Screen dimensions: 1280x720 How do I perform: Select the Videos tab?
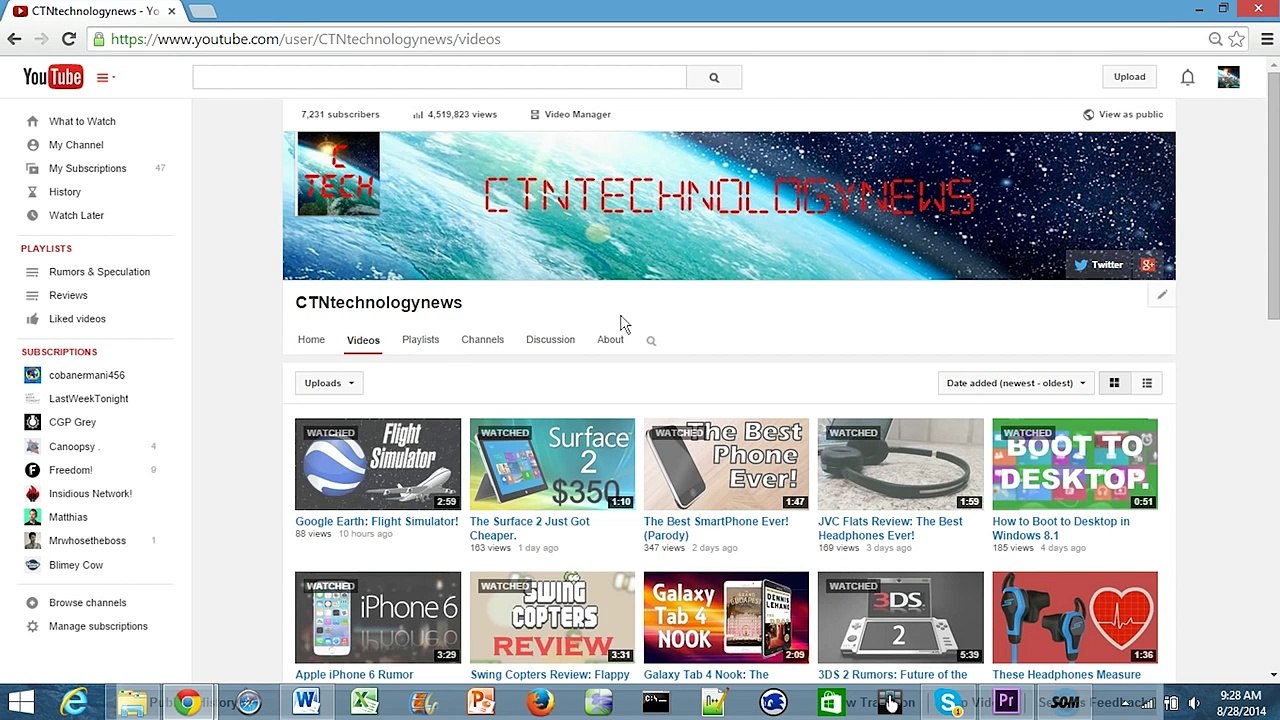(x=363, y=340)
